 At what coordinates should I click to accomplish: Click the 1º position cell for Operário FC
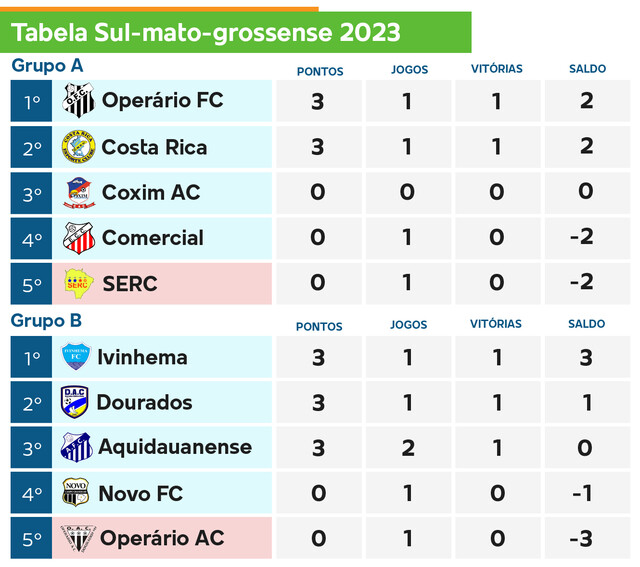32,101
